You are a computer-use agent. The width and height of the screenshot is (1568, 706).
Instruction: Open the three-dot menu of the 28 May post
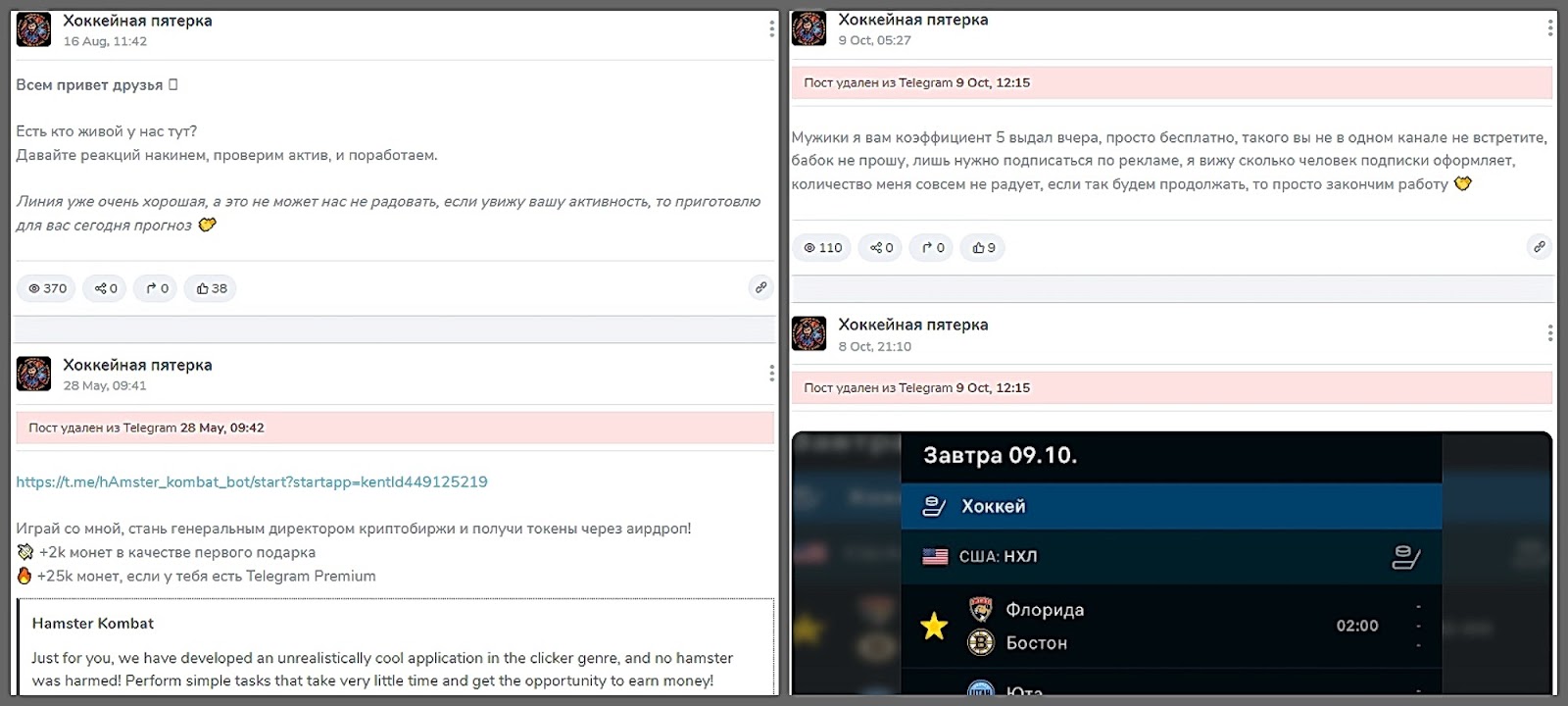point(771,373)
